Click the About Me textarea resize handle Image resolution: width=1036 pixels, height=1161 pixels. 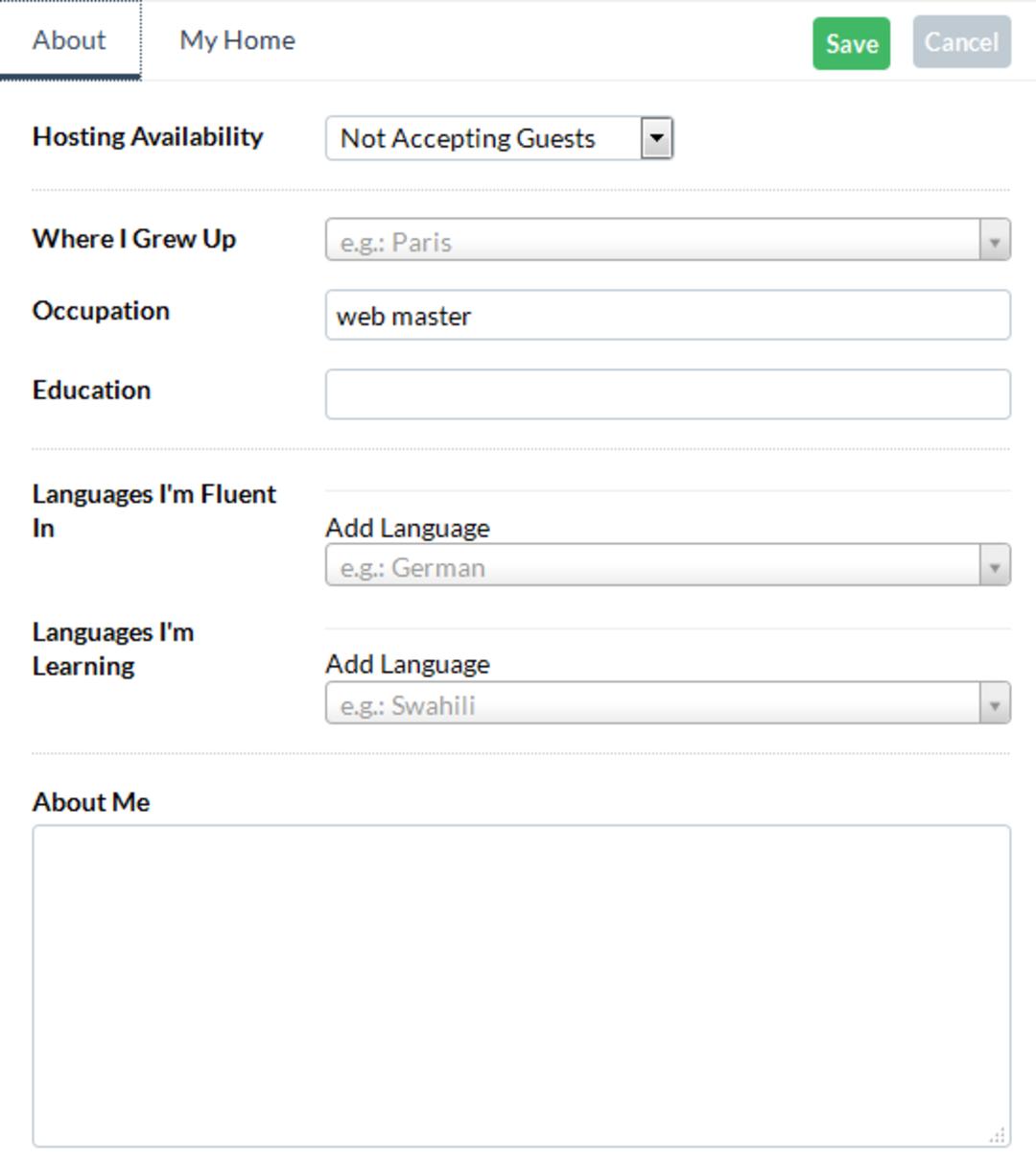998,1135
